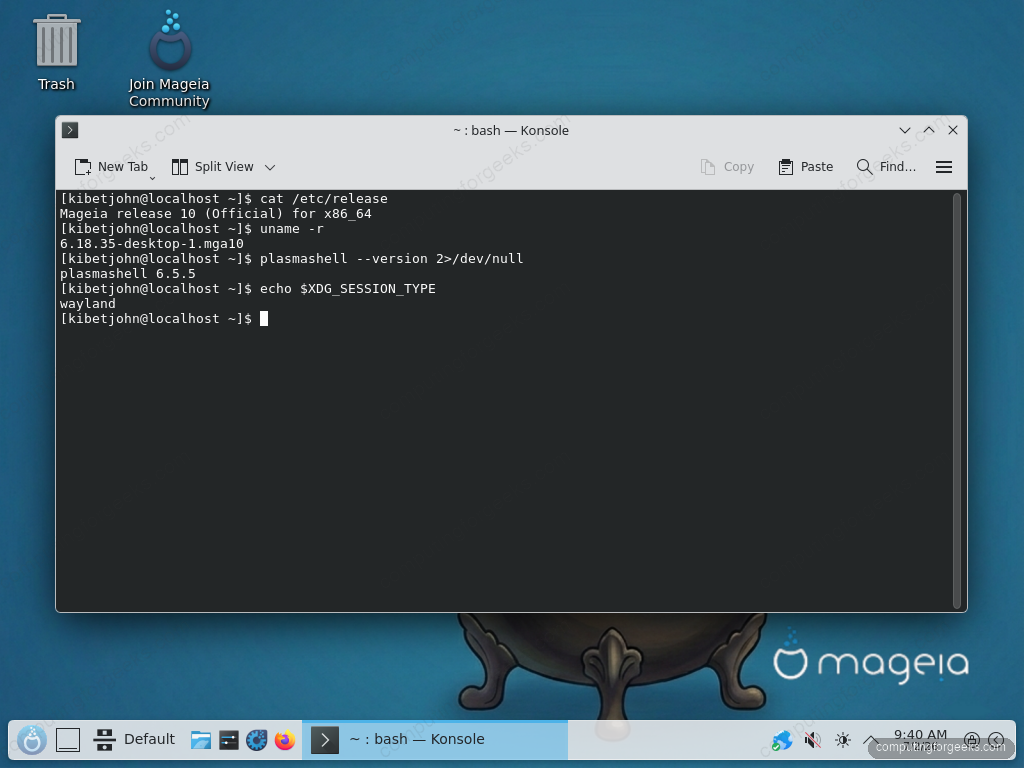1024x768 pixels.
Task: Open the Trash desktop icon
Action: click(x=56, y=54)
